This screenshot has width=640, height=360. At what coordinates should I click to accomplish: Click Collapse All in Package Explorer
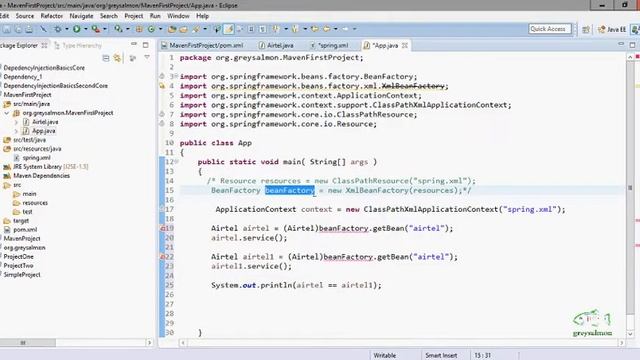[x=106, y=58]
